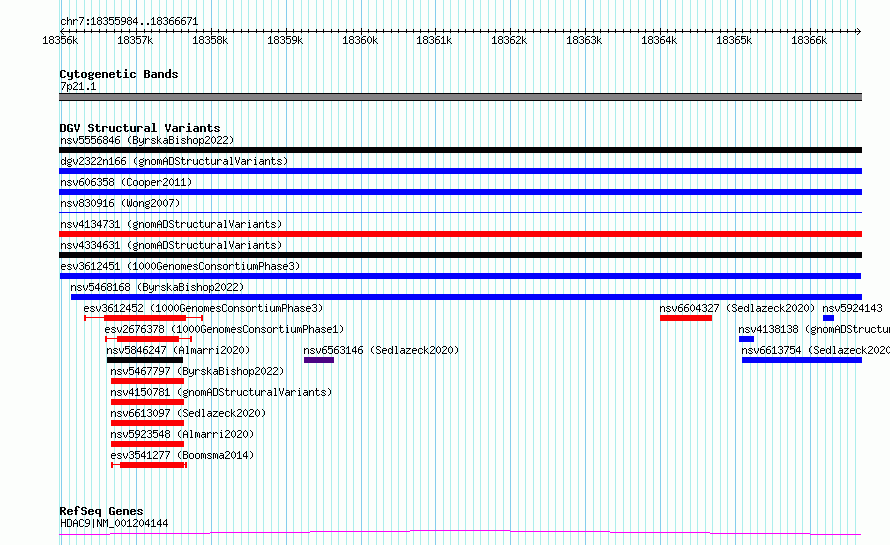Click nsv5467797 (ByrskaBishop2022) label
This screenshot has width=890, height=545.
(197, 371)
